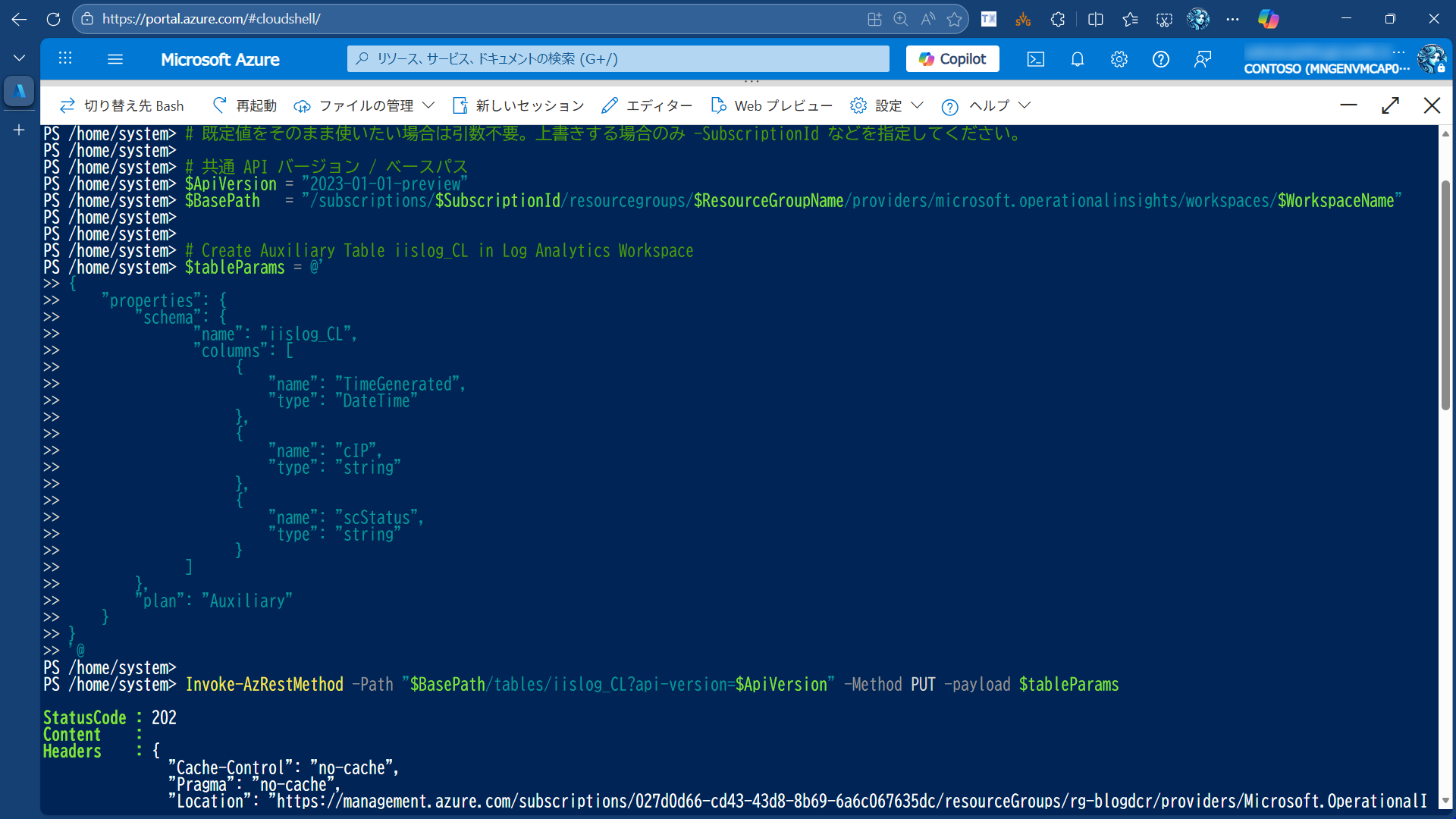The height and width of the screenshot is (819, 1456).
Task: Click the Azure resource search box
Action: 618,59
